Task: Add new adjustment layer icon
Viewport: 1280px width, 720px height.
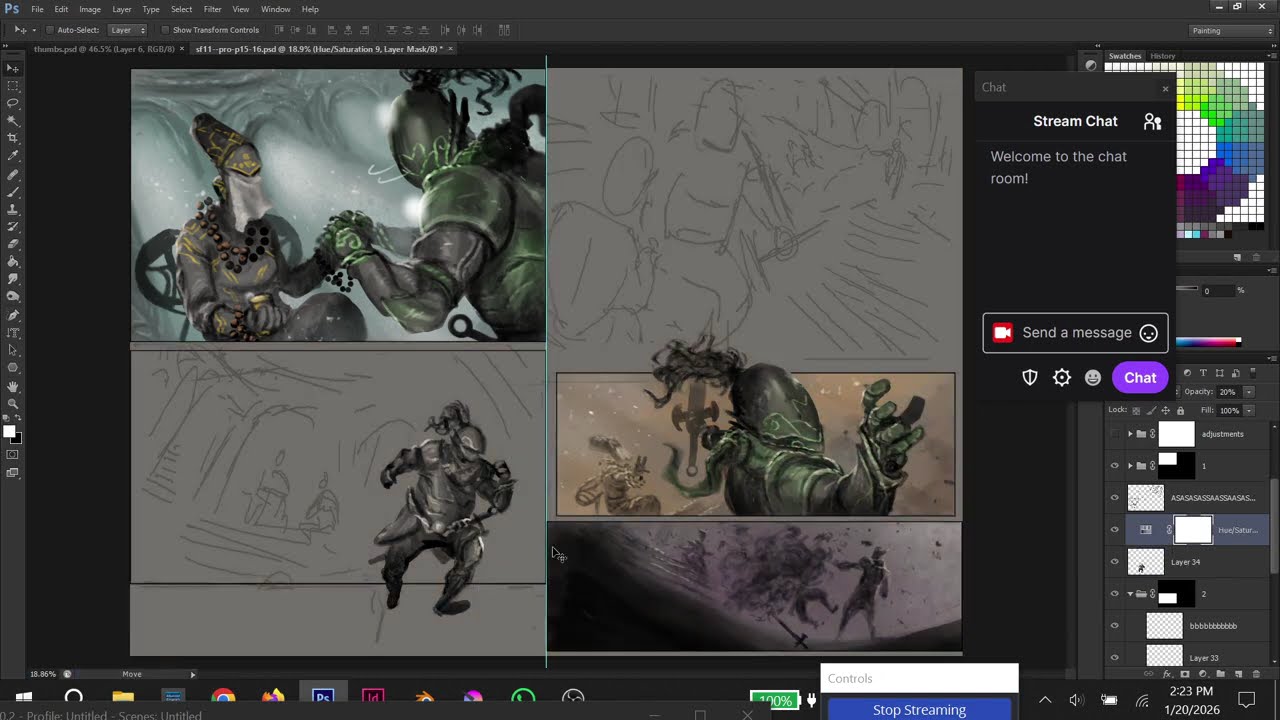Action: [x=1203, y=674]
